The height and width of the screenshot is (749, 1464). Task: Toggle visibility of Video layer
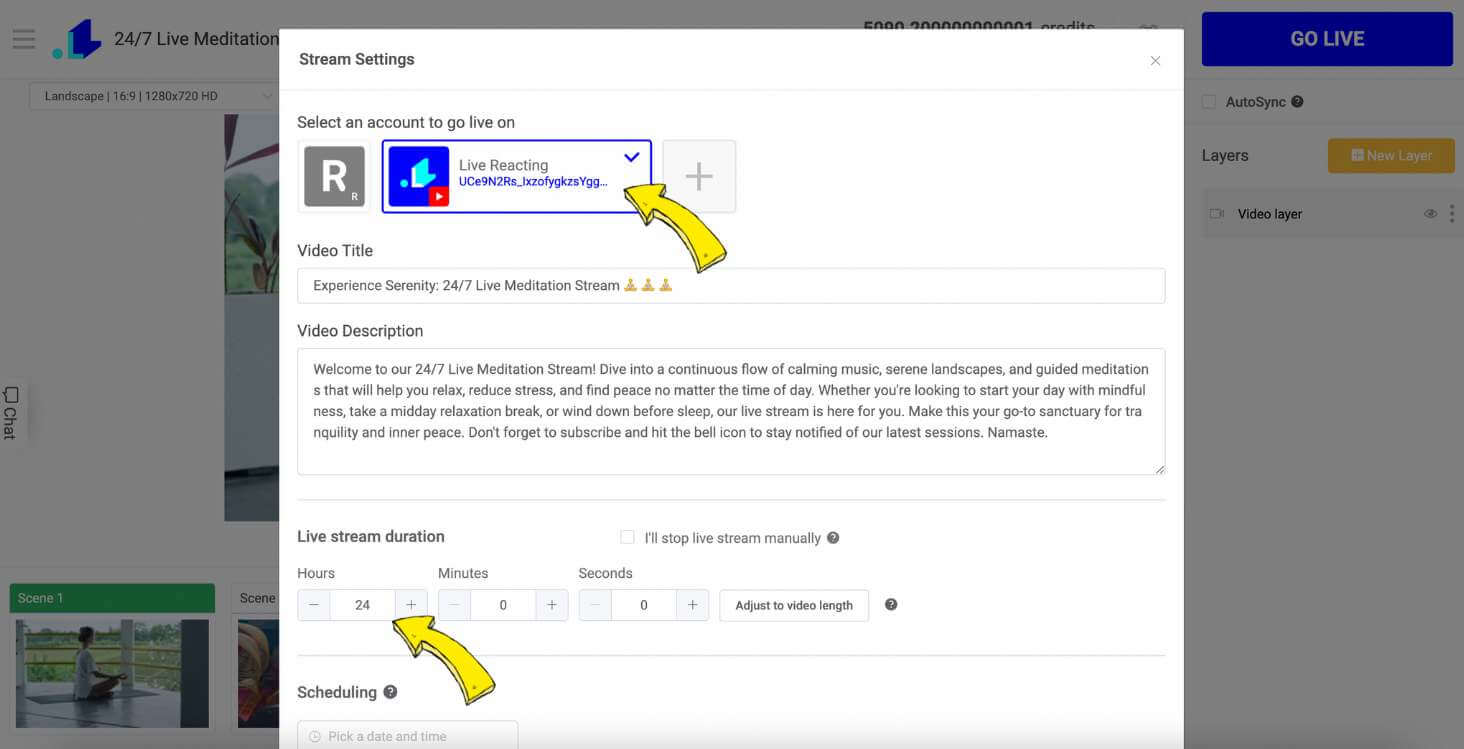tap(1430, 214)
